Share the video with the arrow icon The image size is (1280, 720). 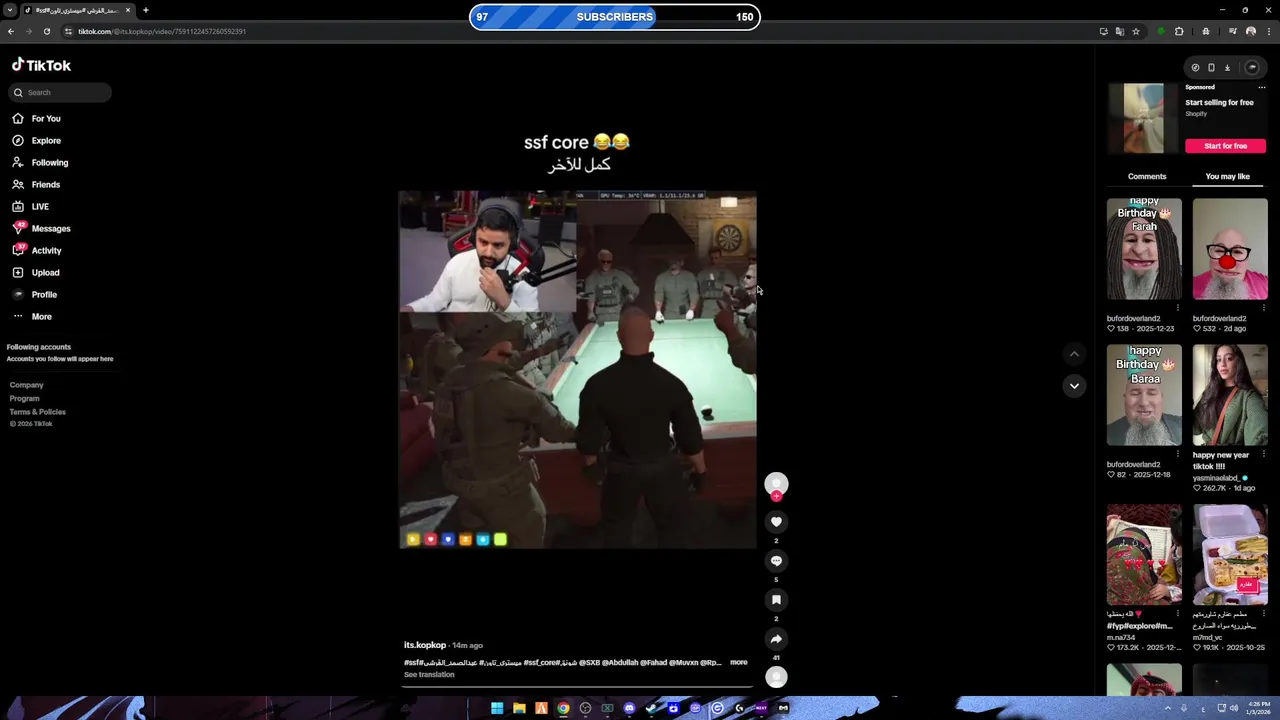[x=776, y=638]
